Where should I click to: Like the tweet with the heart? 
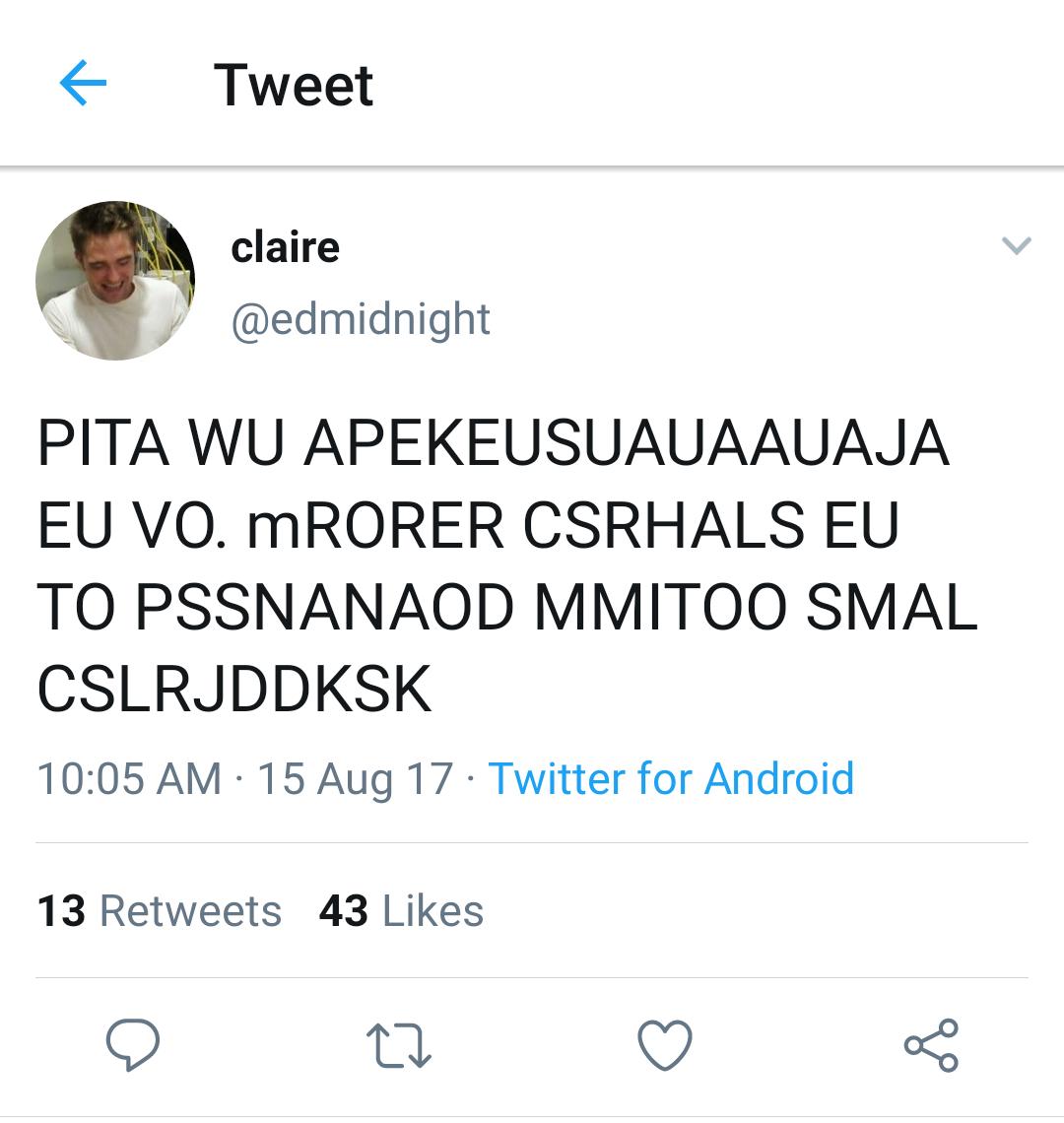click(665, 1044)
